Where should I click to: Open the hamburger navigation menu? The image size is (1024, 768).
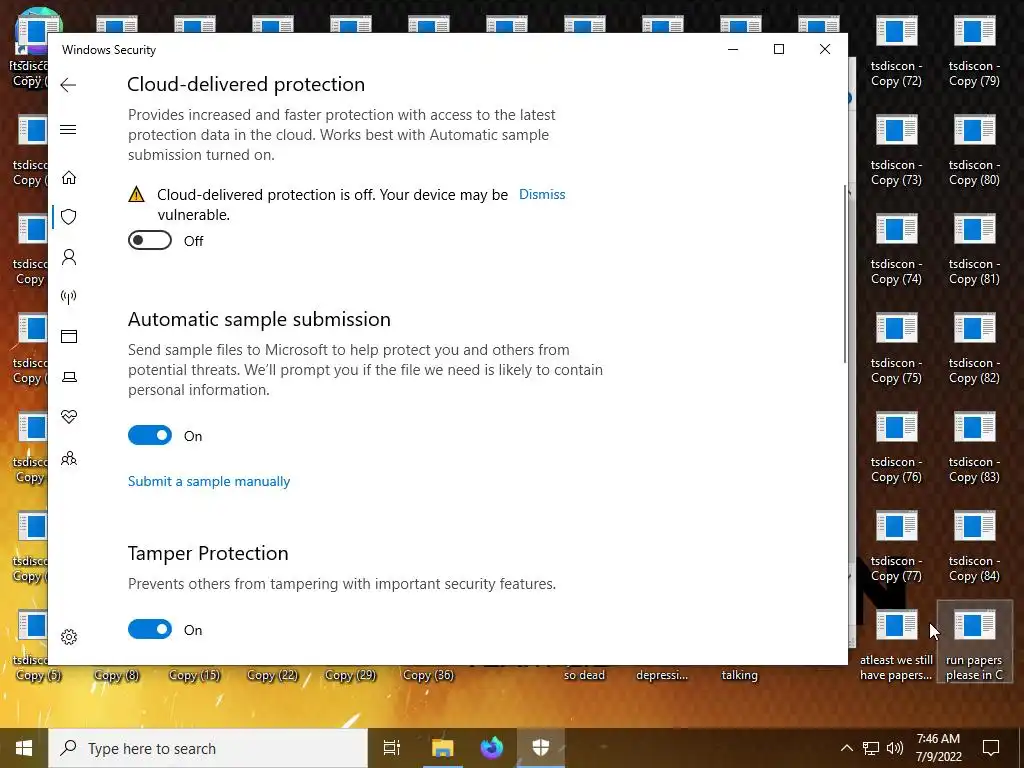(x=68, y=129)
